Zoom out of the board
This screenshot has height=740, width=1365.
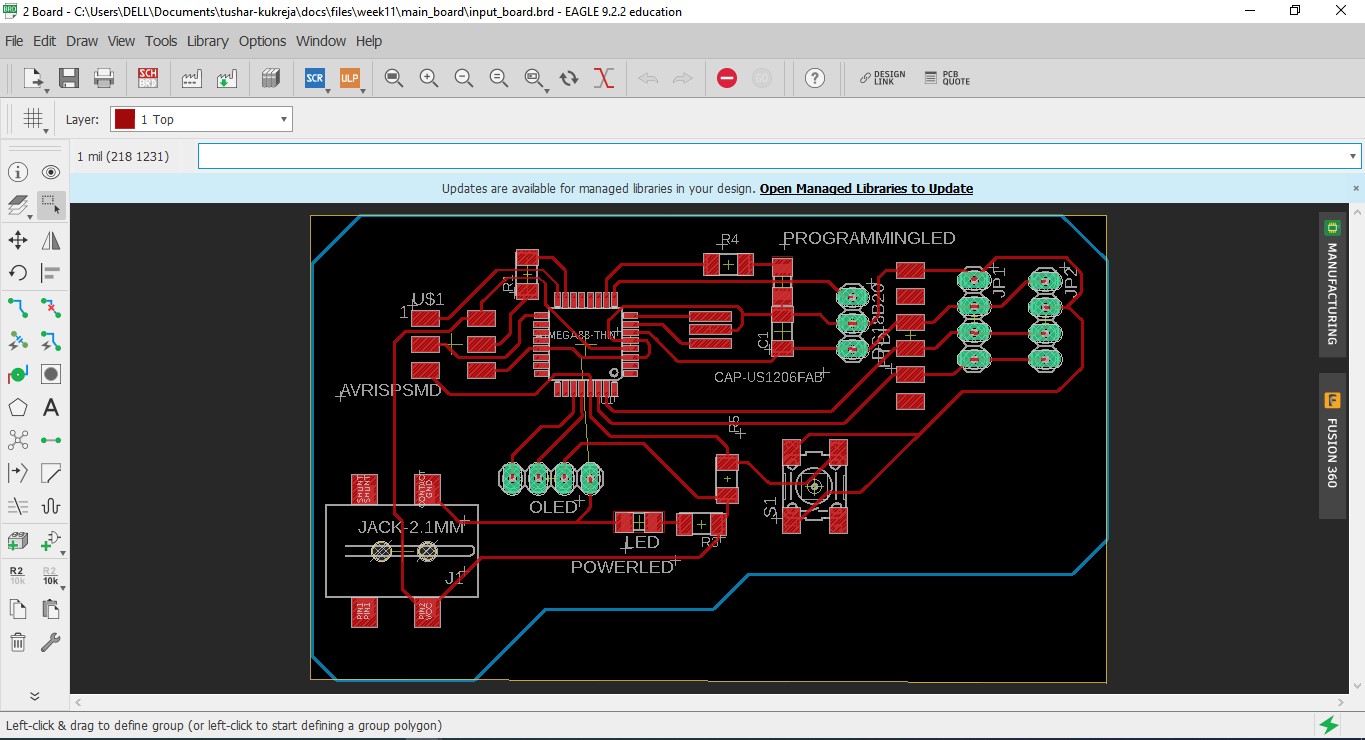tap(464, 78)
